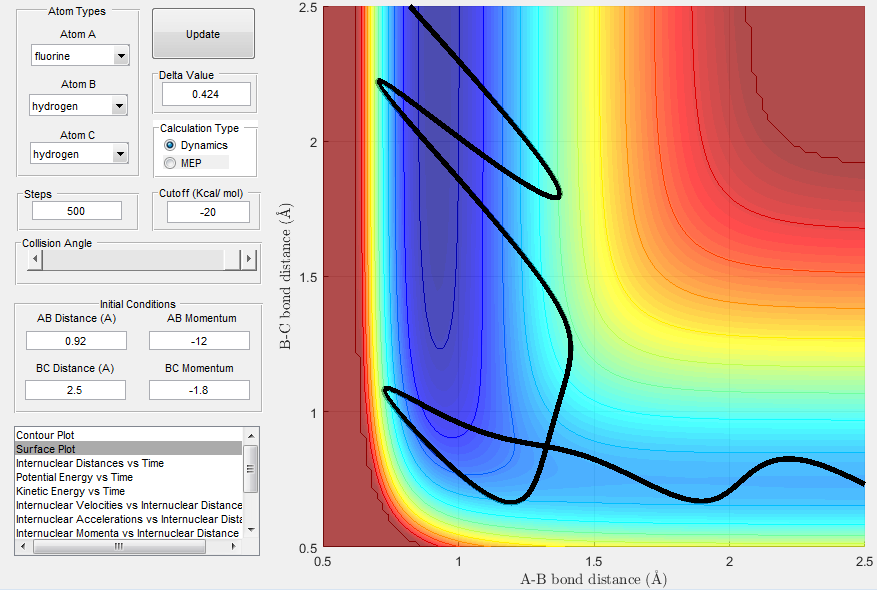
Task: Select Potential Energy vs Time
Action: 129,477
